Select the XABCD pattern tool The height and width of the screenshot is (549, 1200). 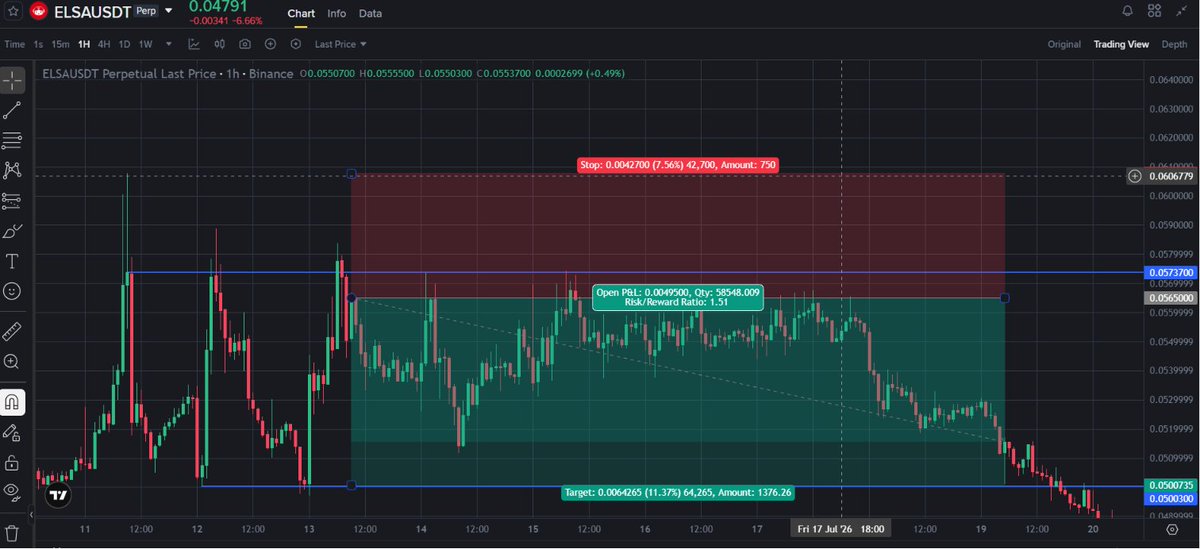(x=12, y=171)
